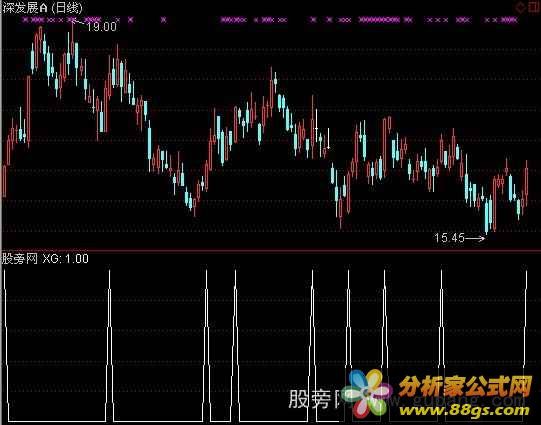541x425 pixels.
Task: Click the stock title 深发展A (日线)
Action: 42,8
